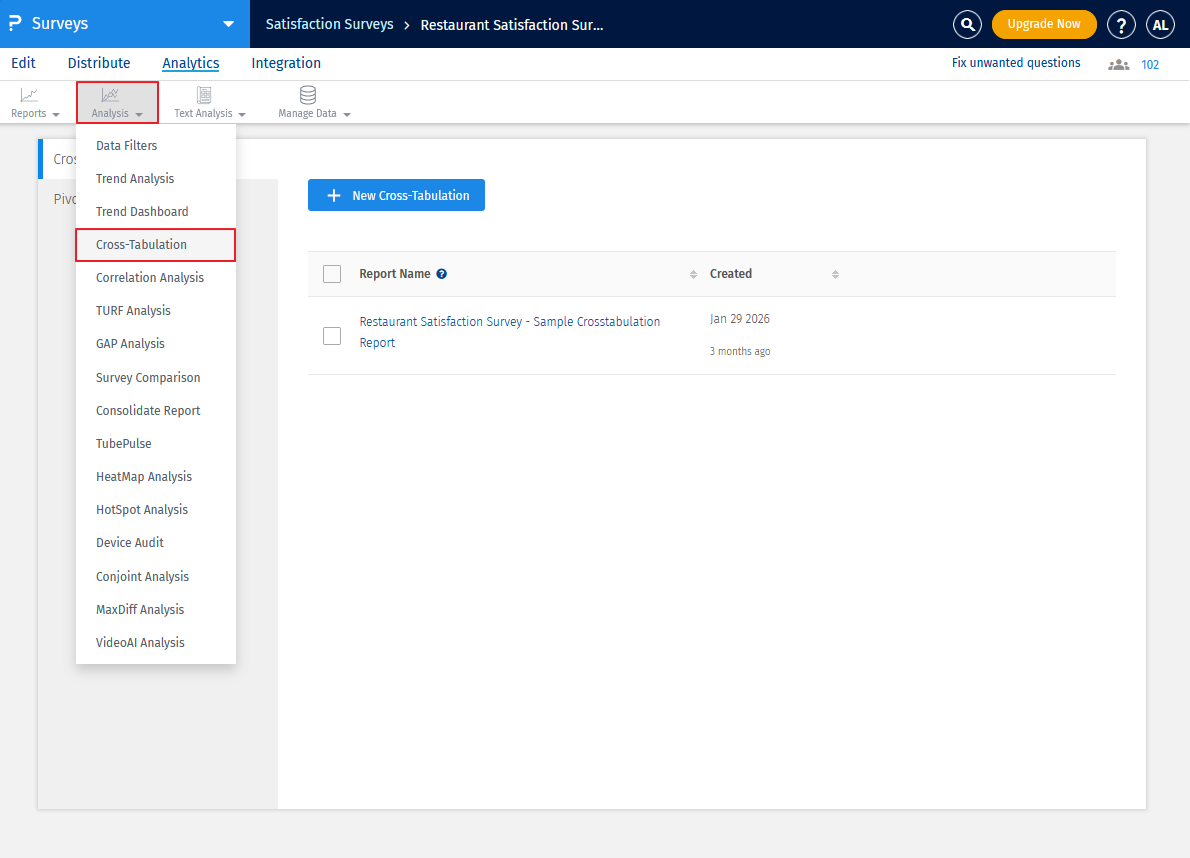The height and width of the screenshot is (858, 1190).
Task: Sort by Created column arrows
Action: click(835, 275)
